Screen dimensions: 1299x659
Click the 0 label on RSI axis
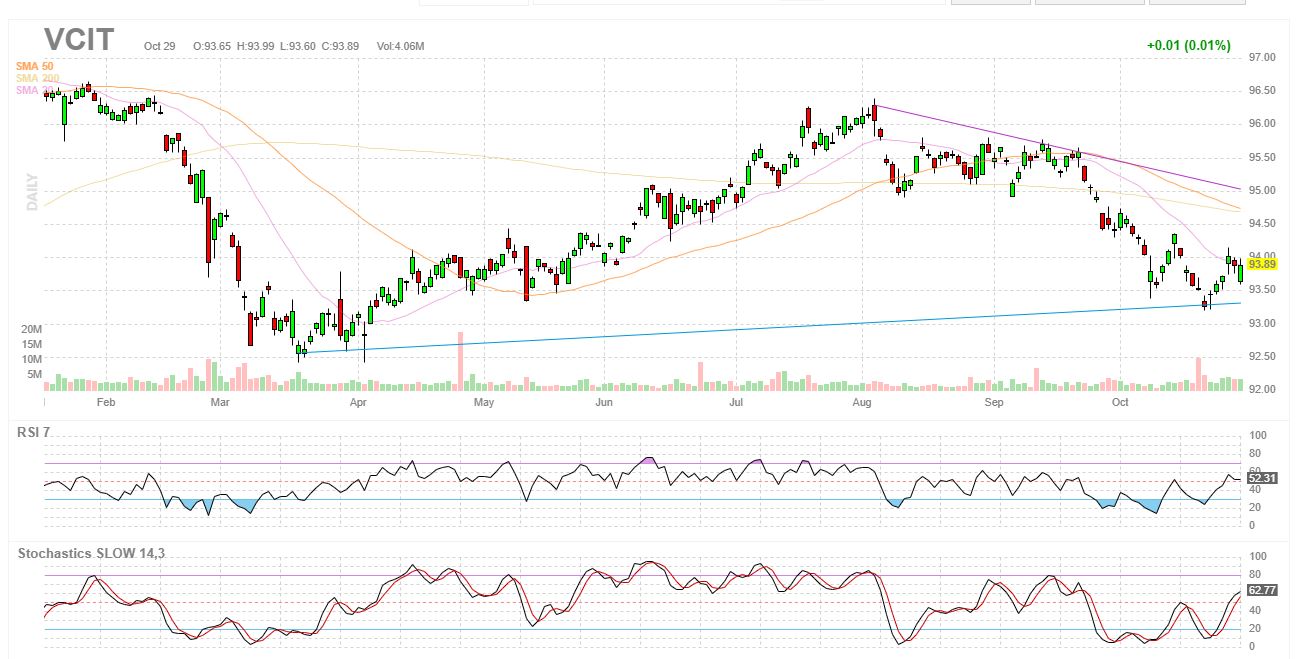coord(1251,525)
